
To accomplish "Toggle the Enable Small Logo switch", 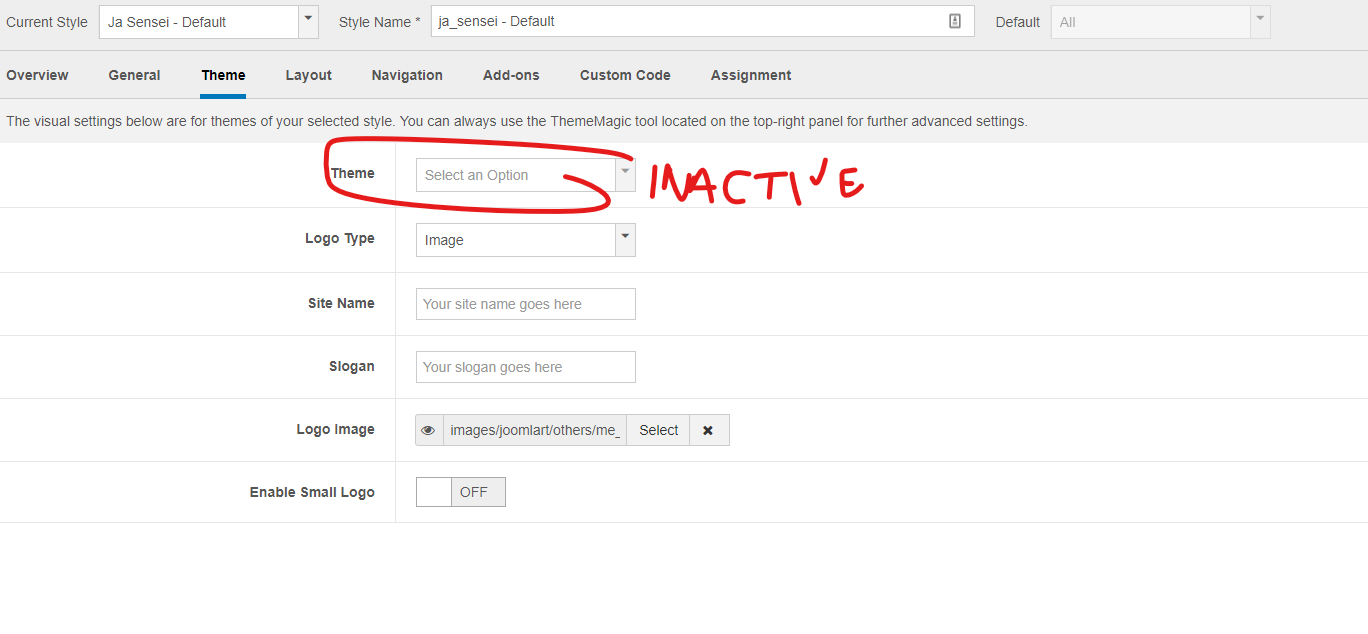I will click(460, 492).
